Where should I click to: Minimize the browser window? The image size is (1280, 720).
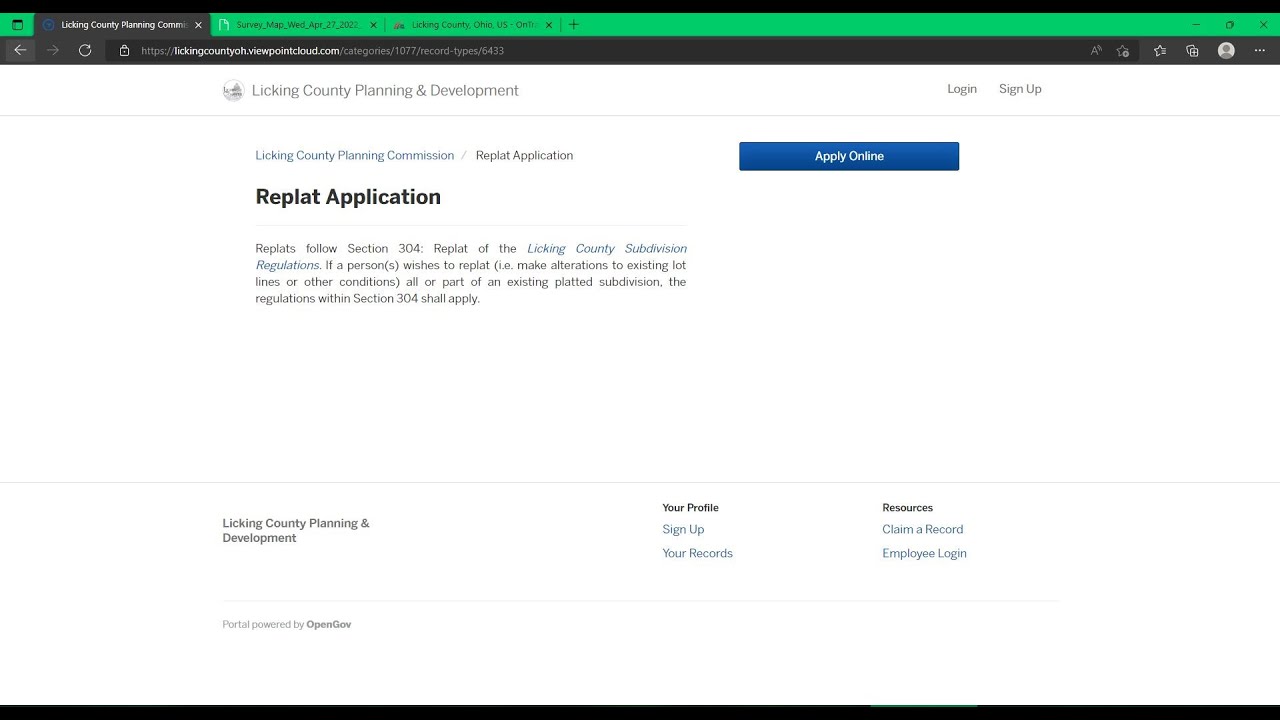click(1196, 24)
